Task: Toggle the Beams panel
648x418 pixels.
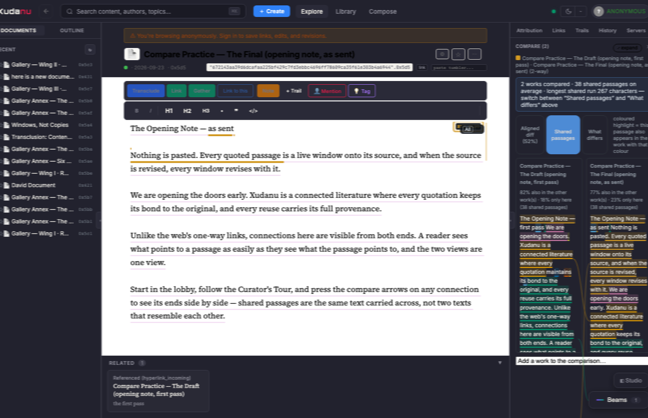Action: point(617,400)
